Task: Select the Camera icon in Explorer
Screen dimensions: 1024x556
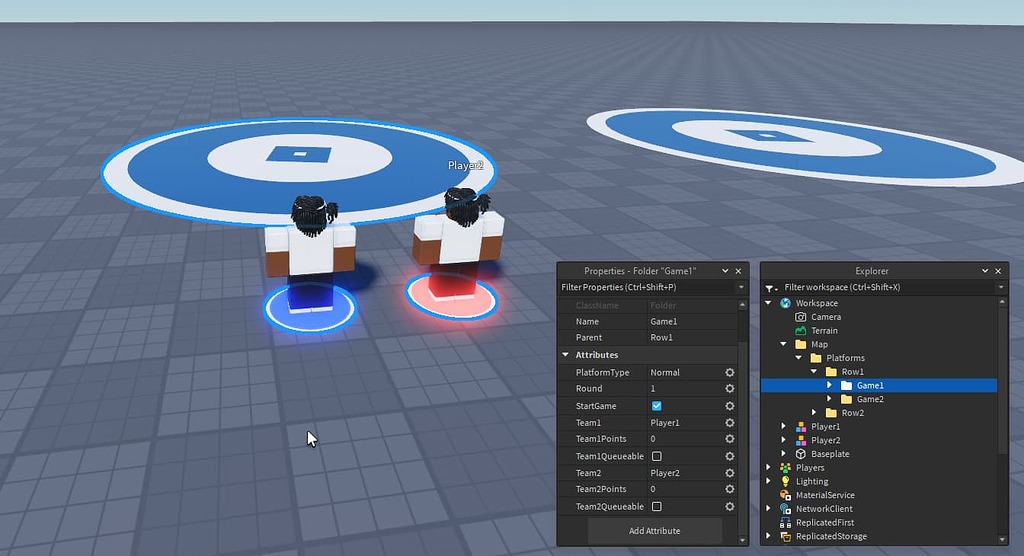Action: pyautogui.click(x=800, y=317)
